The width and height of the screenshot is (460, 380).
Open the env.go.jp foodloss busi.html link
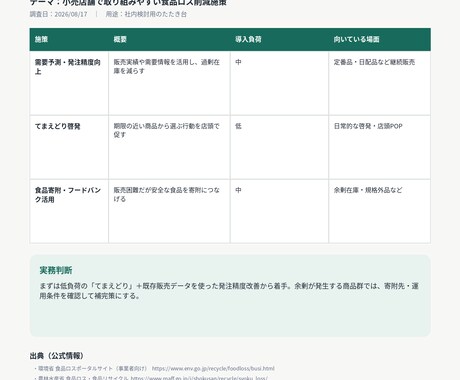(213, 368)
